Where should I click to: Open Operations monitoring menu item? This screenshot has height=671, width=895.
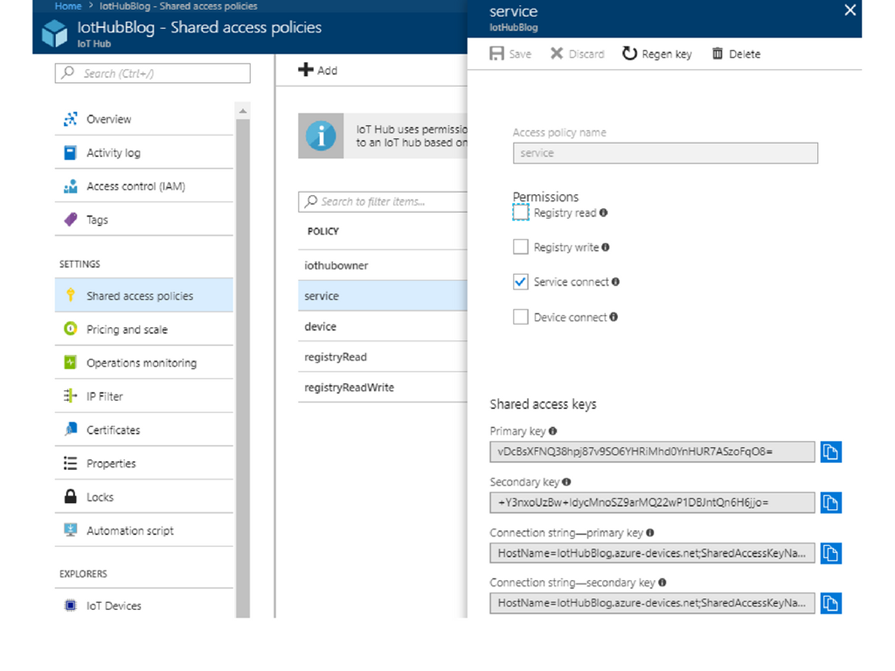point(144,363)
